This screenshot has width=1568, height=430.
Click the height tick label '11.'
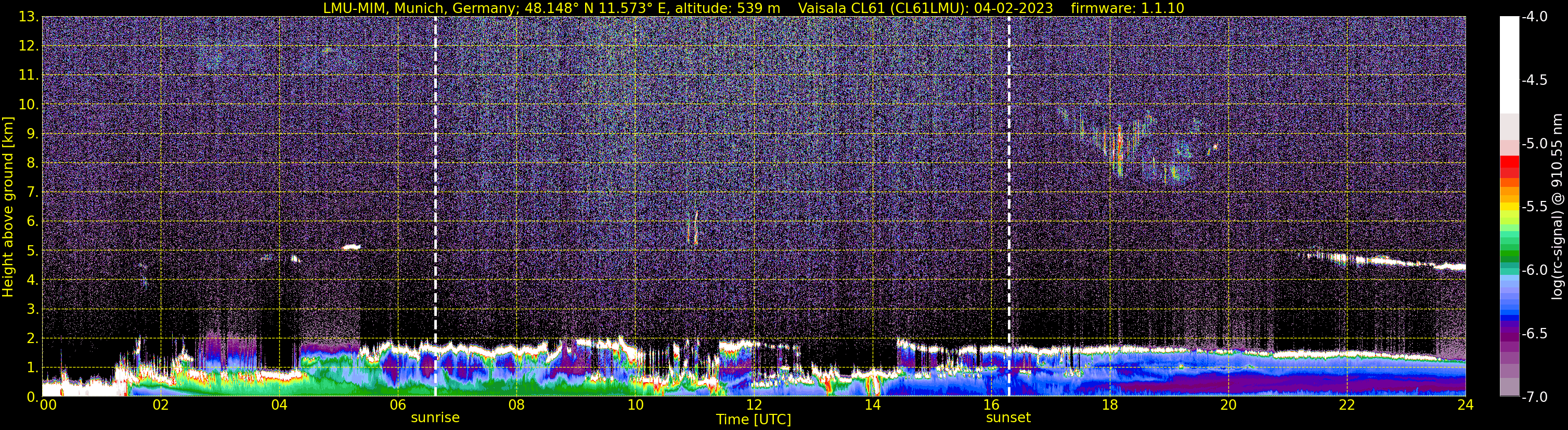(x=29, y=75)
